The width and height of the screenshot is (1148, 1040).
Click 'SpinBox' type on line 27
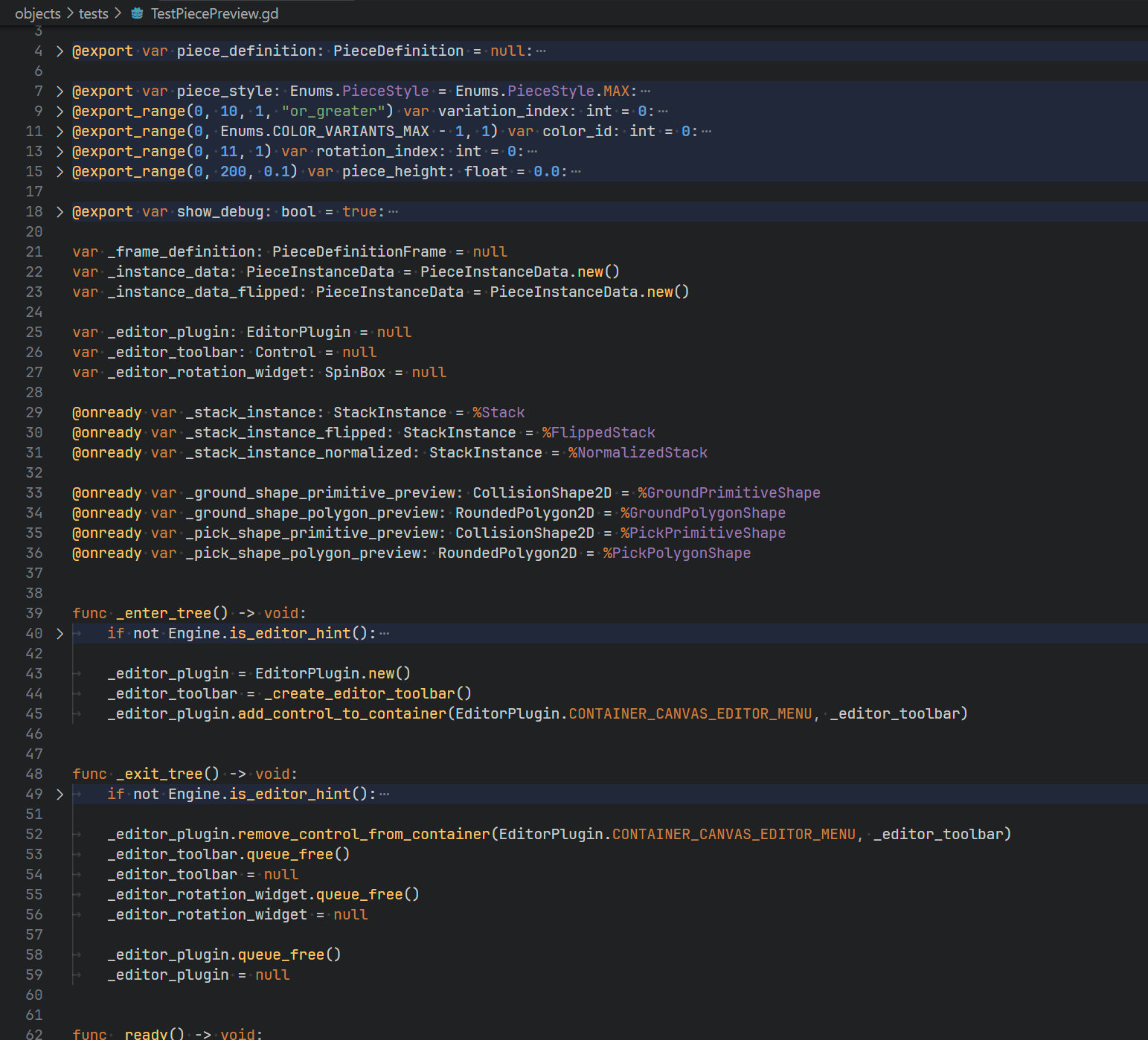(x=355, y=373)
